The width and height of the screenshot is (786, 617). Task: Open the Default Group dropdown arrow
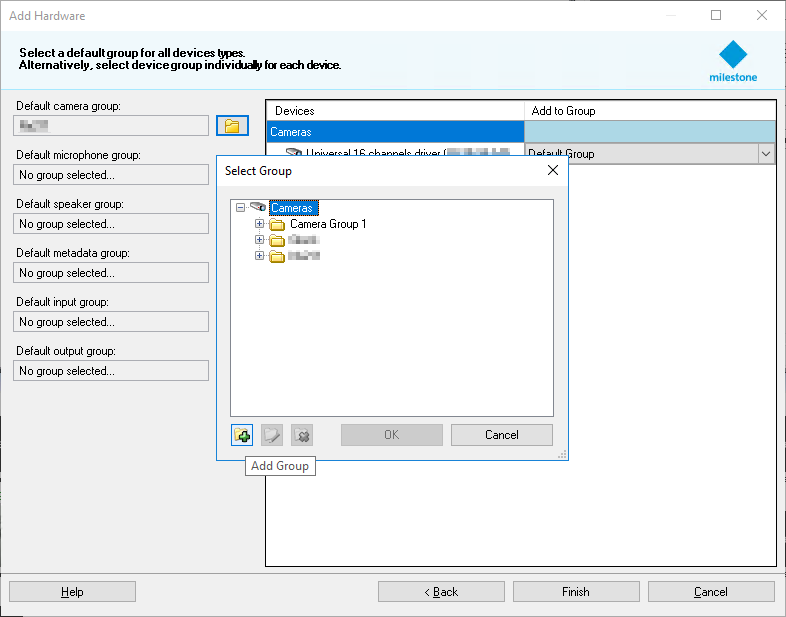pyautogui.click(x=766, y=154)
